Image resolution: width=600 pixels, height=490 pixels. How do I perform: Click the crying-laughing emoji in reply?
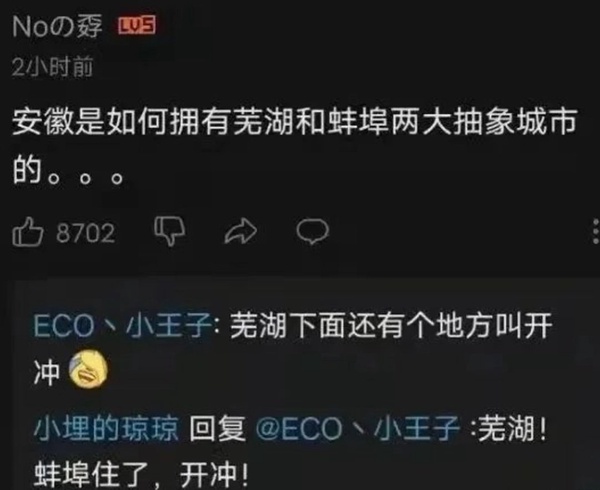point(88,370)
